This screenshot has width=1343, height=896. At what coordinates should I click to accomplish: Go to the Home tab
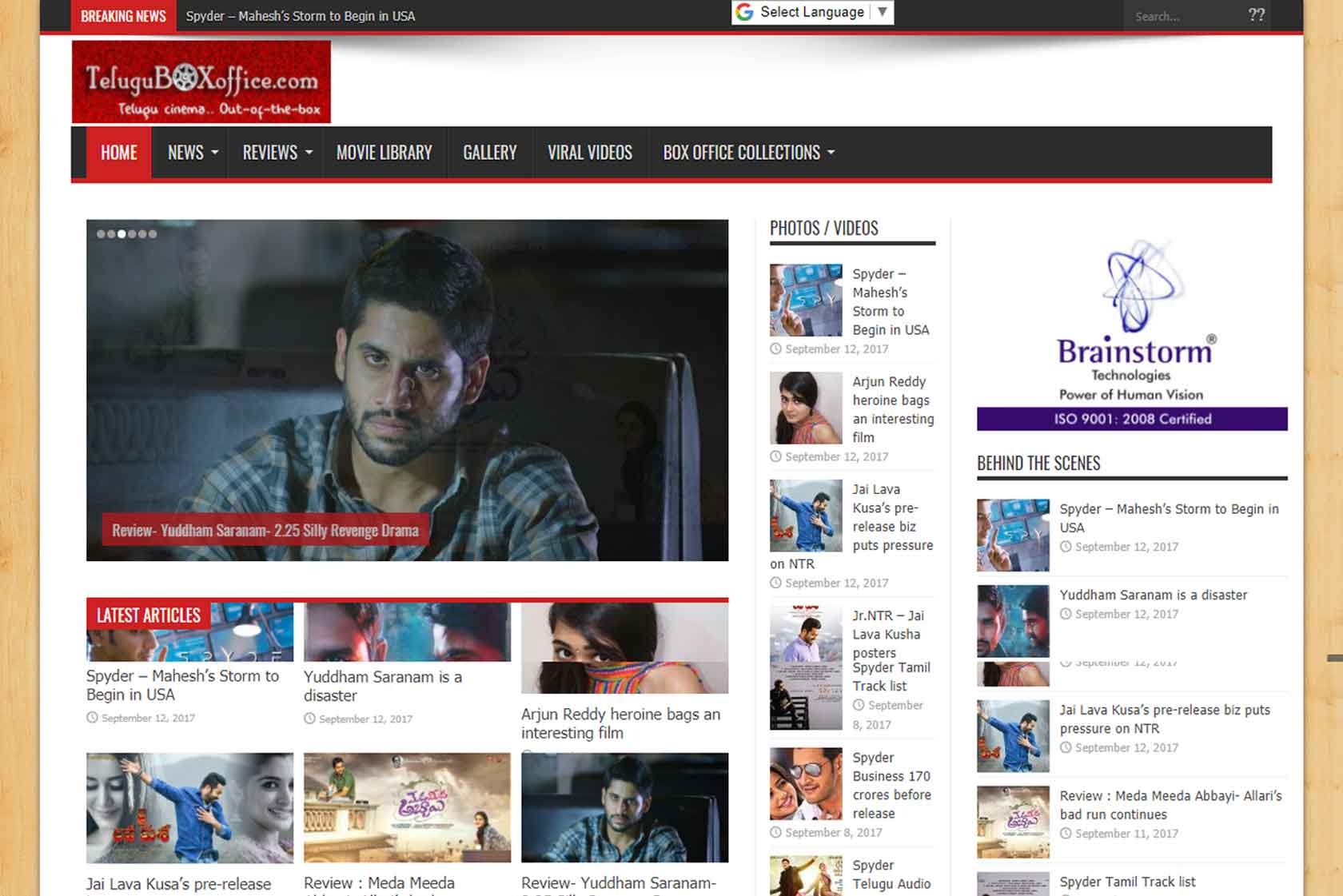(119, 153)
